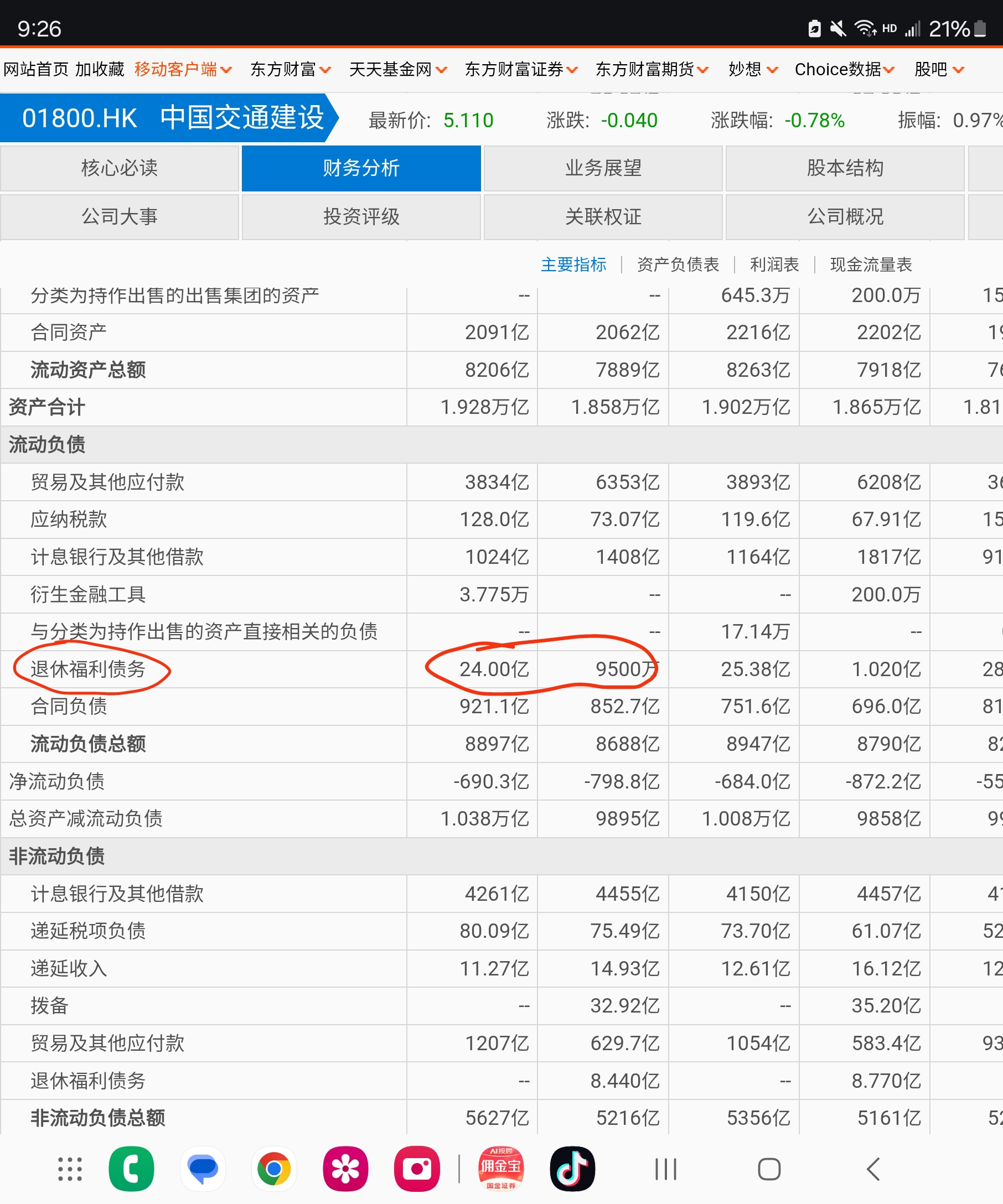1003x1204 pixels.
Task: Tap the 合同资产 row label
Action: pyautogui.click(x=69, y=333)
